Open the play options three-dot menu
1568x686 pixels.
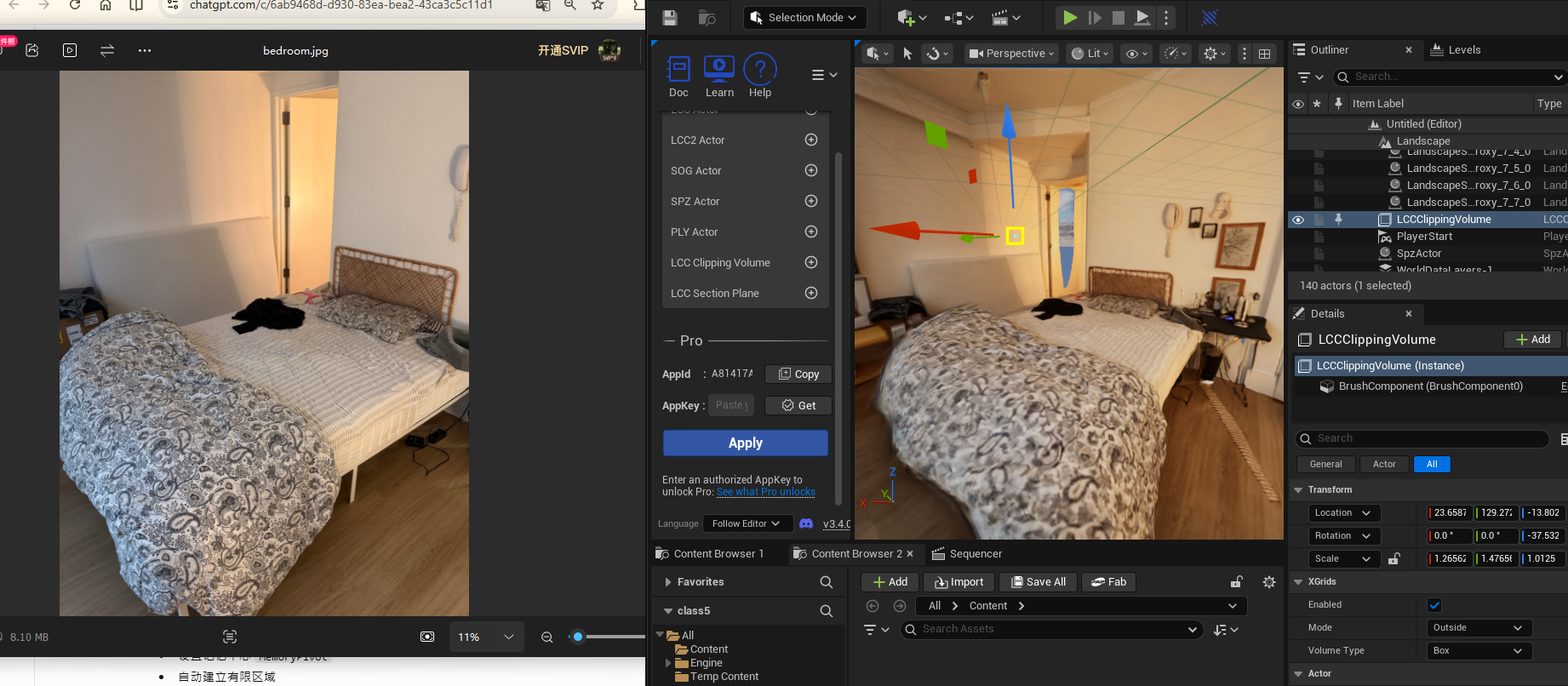pyautogui.click(x=1166, y=18)
